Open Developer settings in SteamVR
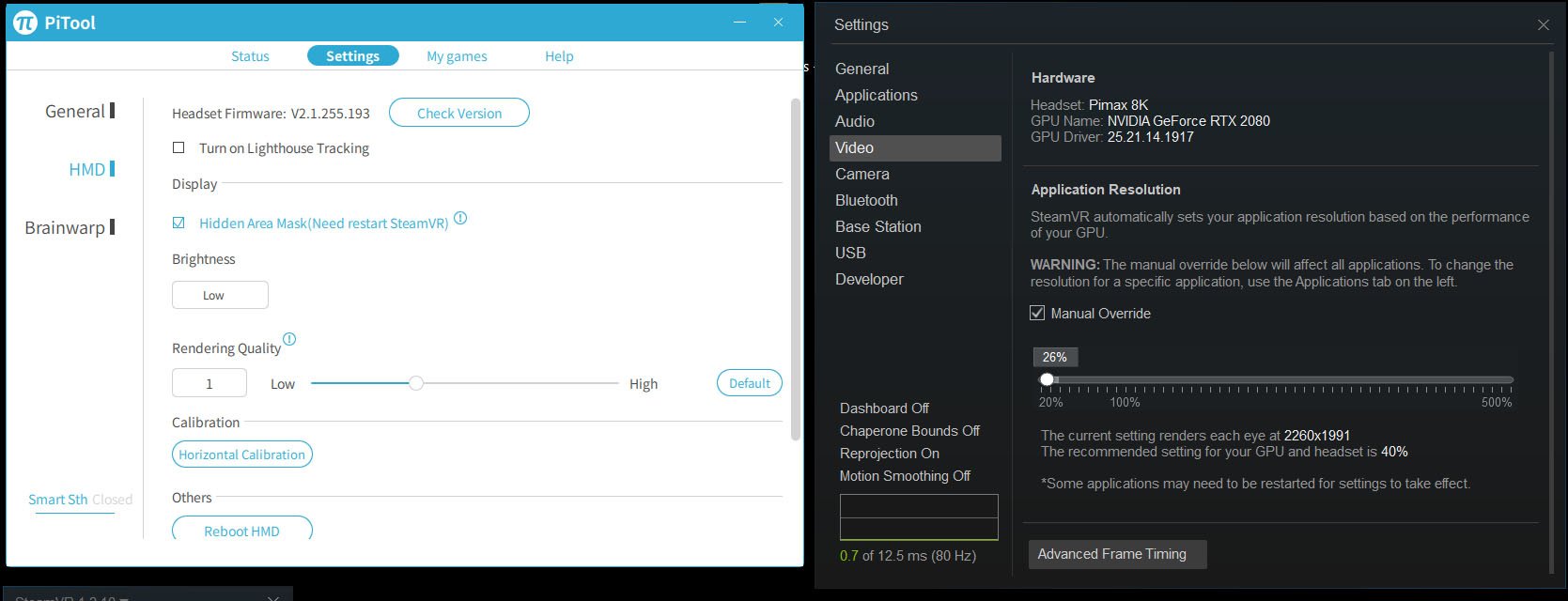 pyautogui.click(x=869, y=279)
